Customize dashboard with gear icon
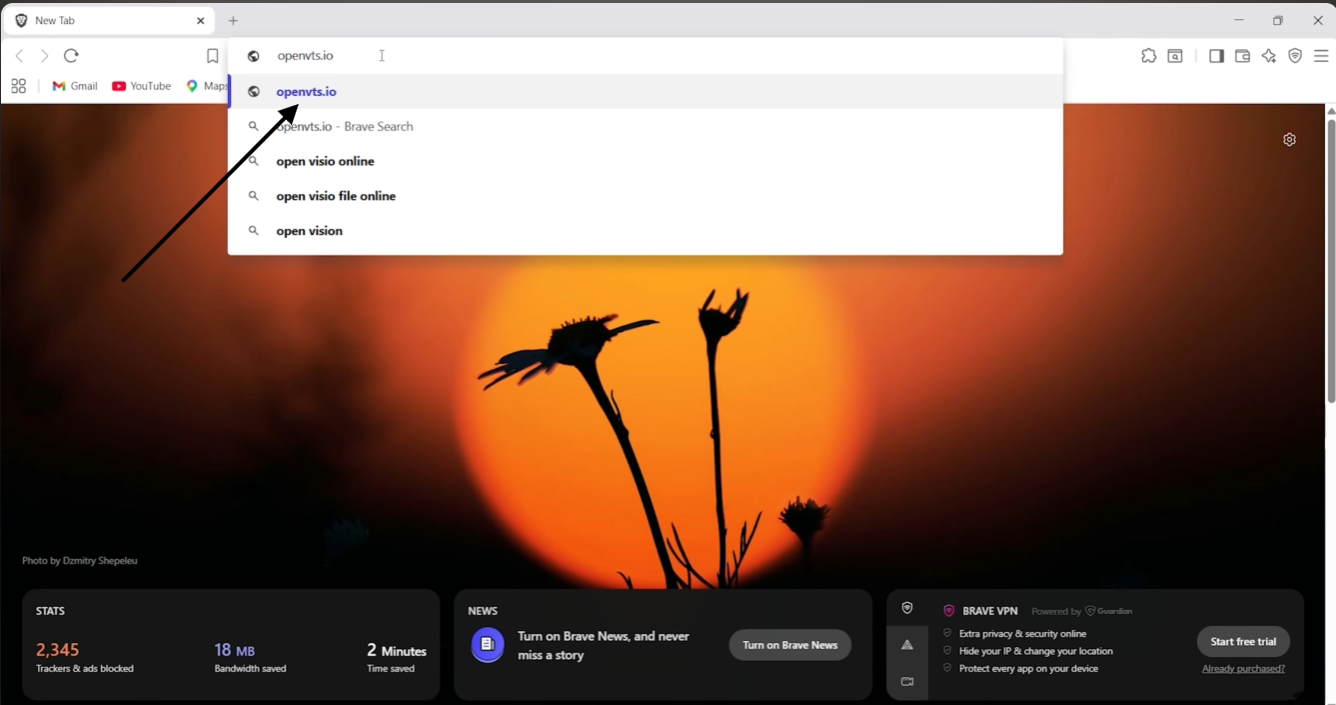The image size is (1336, 705). [x=1289, y=140]
